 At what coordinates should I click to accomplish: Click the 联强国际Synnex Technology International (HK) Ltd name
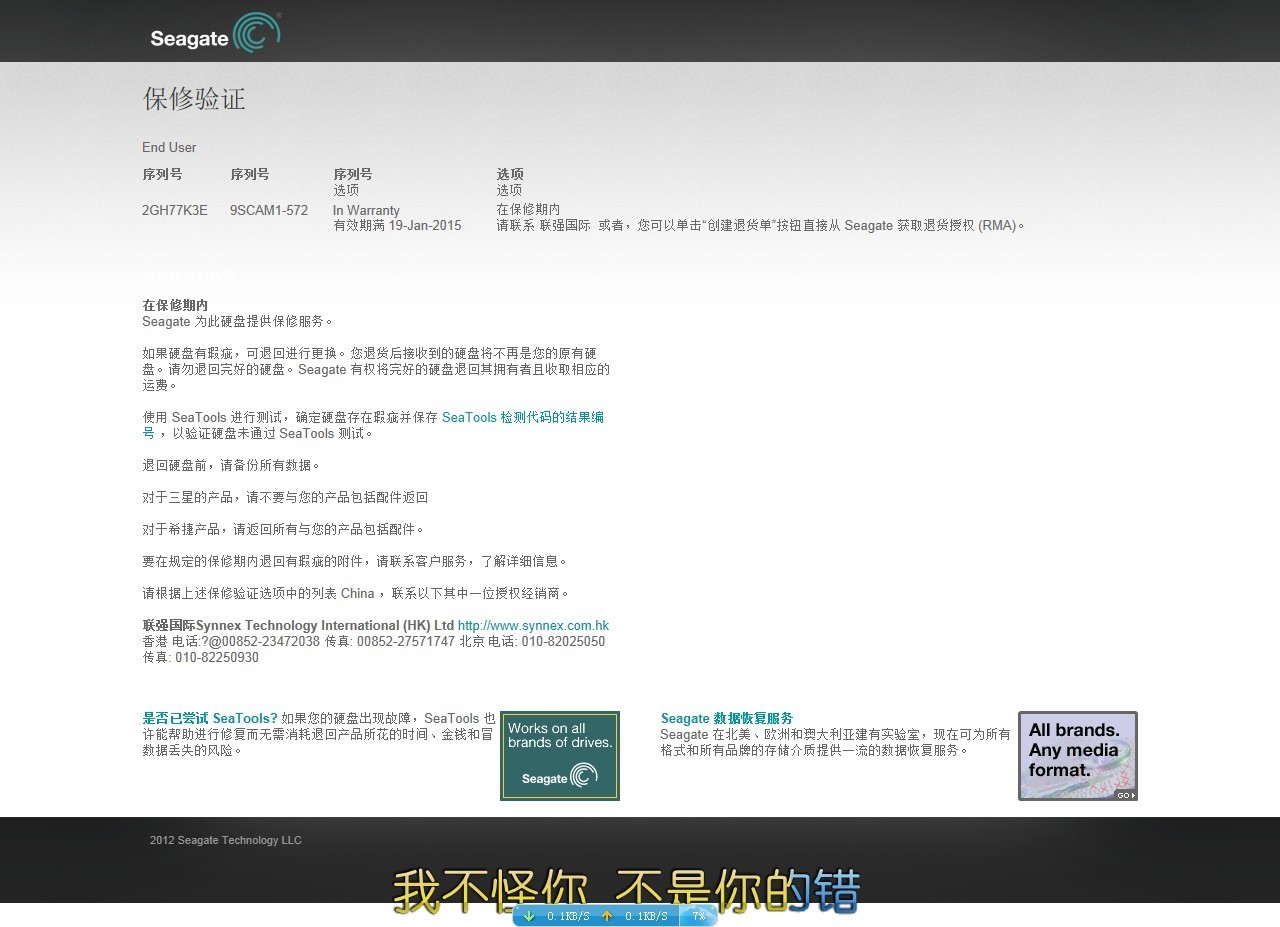298,625
